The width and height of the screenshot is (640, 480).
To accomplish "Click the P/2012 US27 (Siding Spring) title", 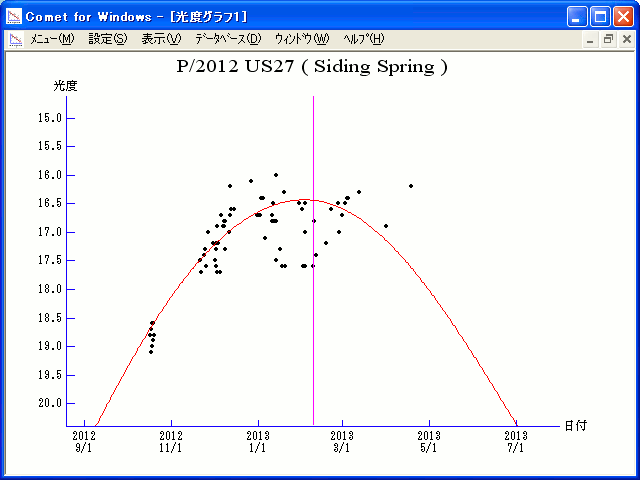I will pyautogui.click(x=312, y=67).
